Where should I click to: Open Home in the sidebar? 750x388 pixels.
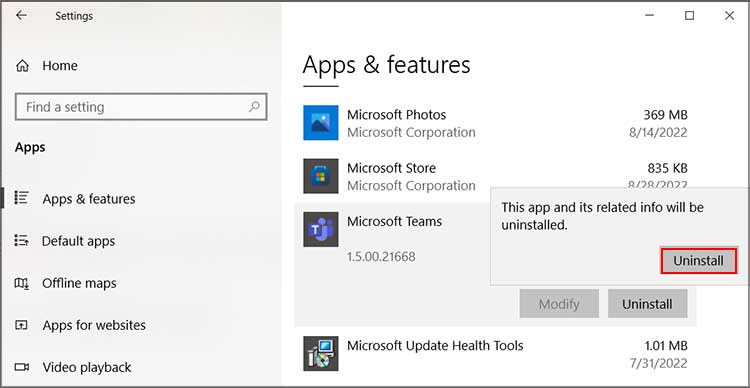tap(60, 66)
